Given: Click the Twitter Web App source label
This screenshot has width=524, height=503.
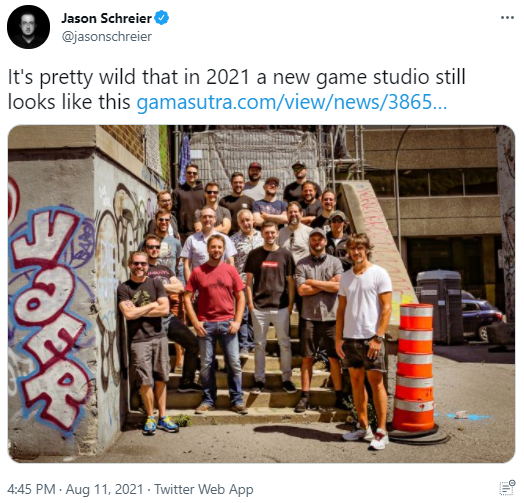Looking at the screenshot, I should coord(204,489).
